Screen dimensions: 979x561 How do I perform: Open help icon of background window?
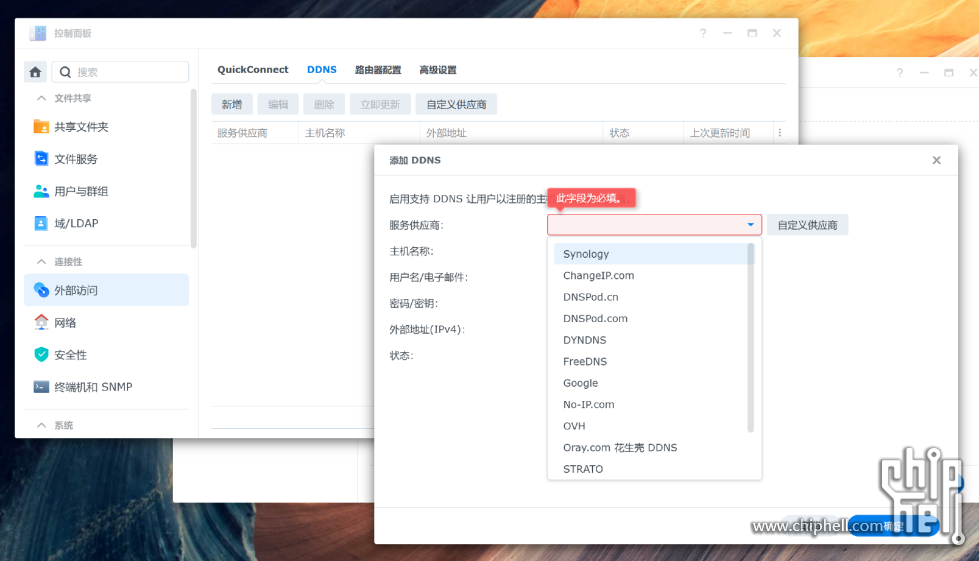(x=900, y=72)
